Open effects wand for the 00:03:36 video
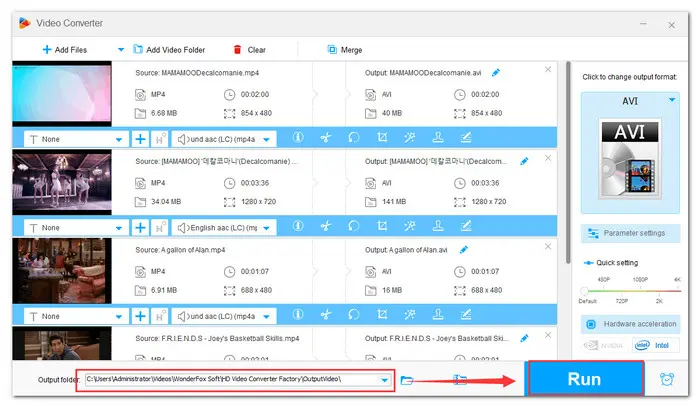The width and height of the screenshot is (700, 407). tap(410, 226)
